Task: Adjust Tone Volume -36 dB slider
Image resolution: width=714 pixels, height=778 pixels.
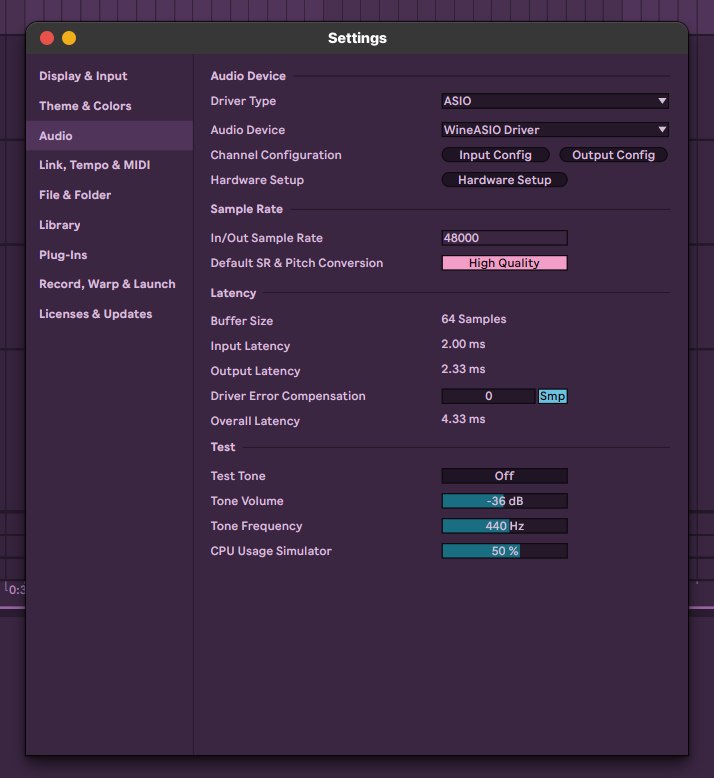Action: [504, 501]
